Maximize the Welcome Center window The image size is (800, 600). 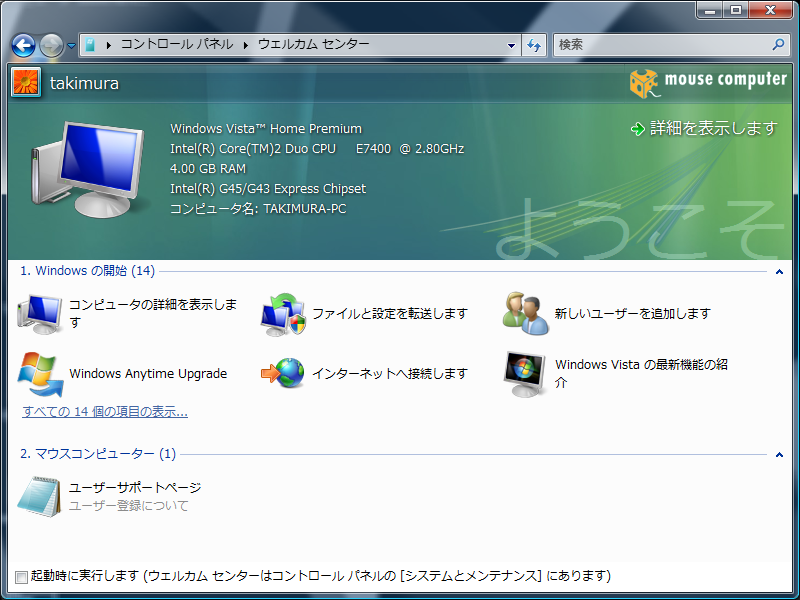coord(735,10)
